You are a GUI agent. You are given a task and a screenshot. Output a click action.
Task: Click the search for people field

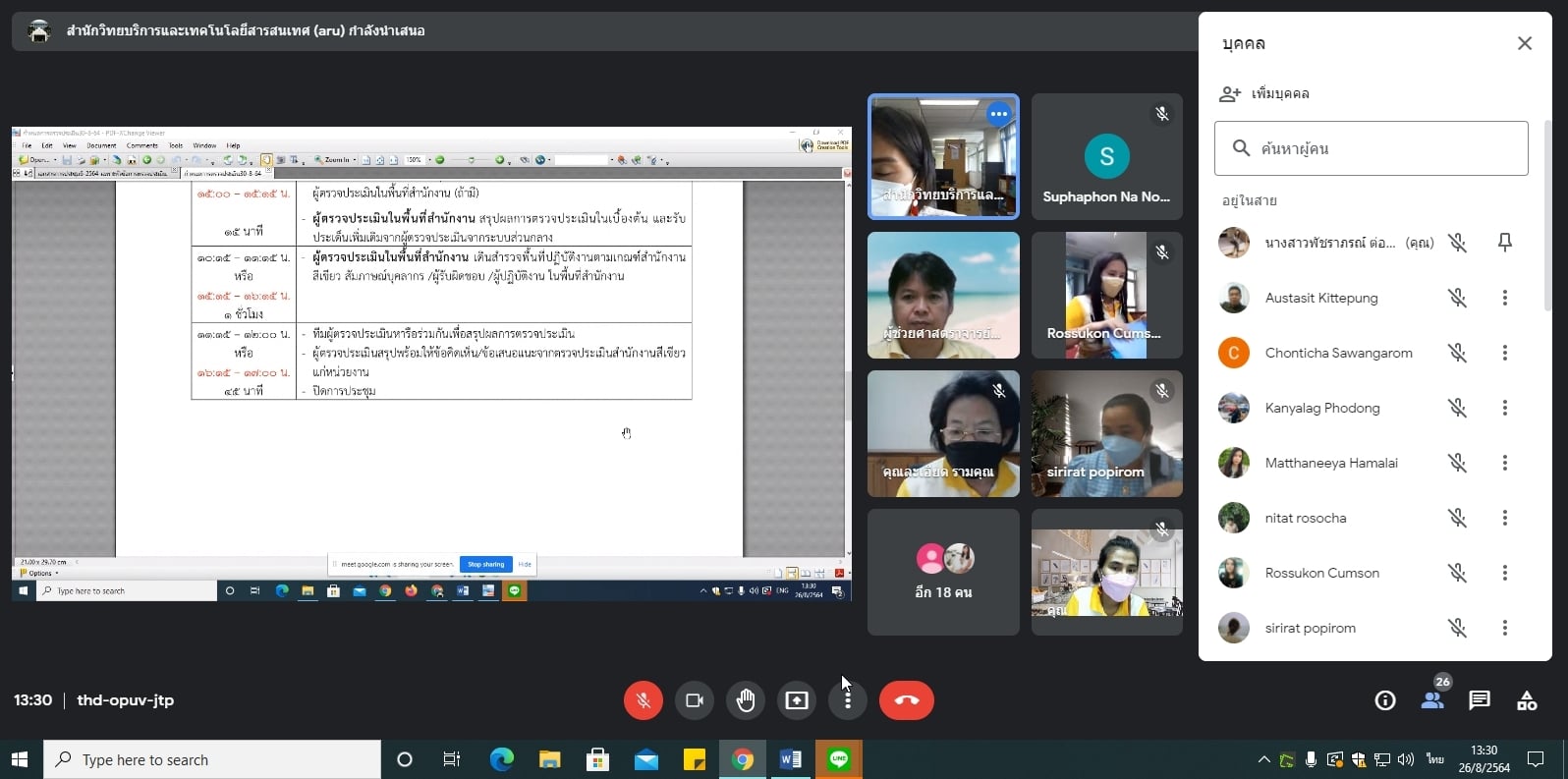[x=1372, y=148]
